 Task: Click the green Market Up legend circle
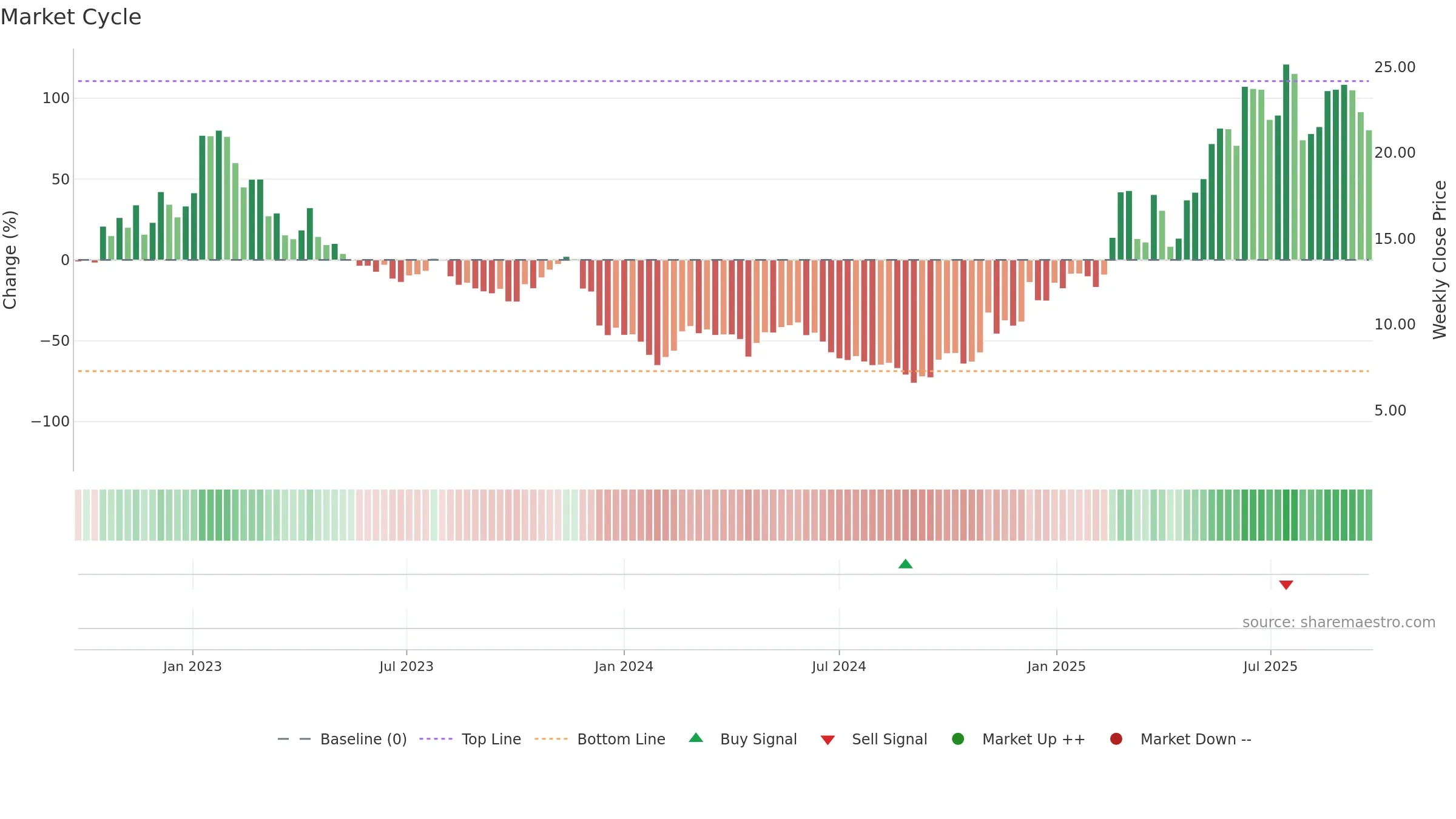tap(958, 739)
